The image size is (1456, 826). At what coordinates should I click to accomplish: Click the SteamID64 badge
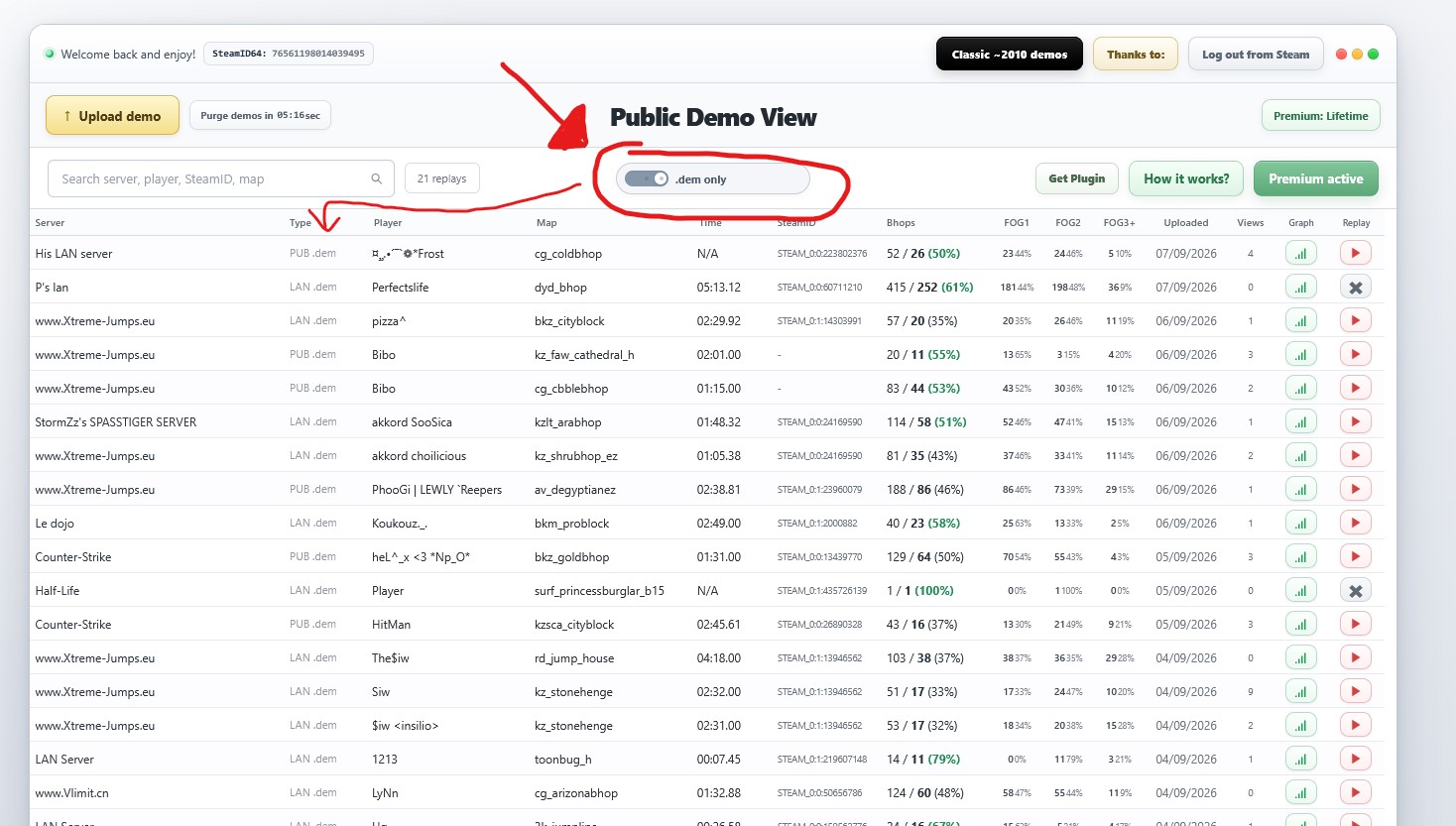pos(289,54)
